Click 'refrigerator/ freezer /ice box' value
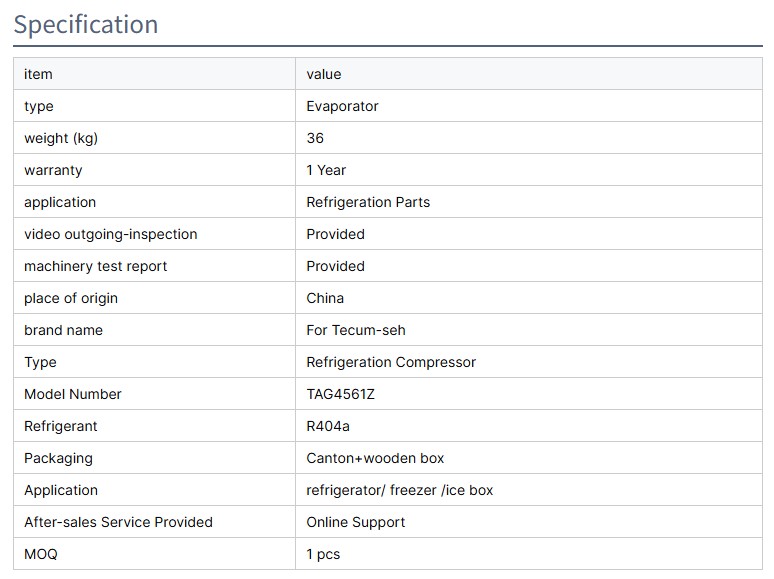The height and width of the screenshot is (579, 774). point(399,490)
